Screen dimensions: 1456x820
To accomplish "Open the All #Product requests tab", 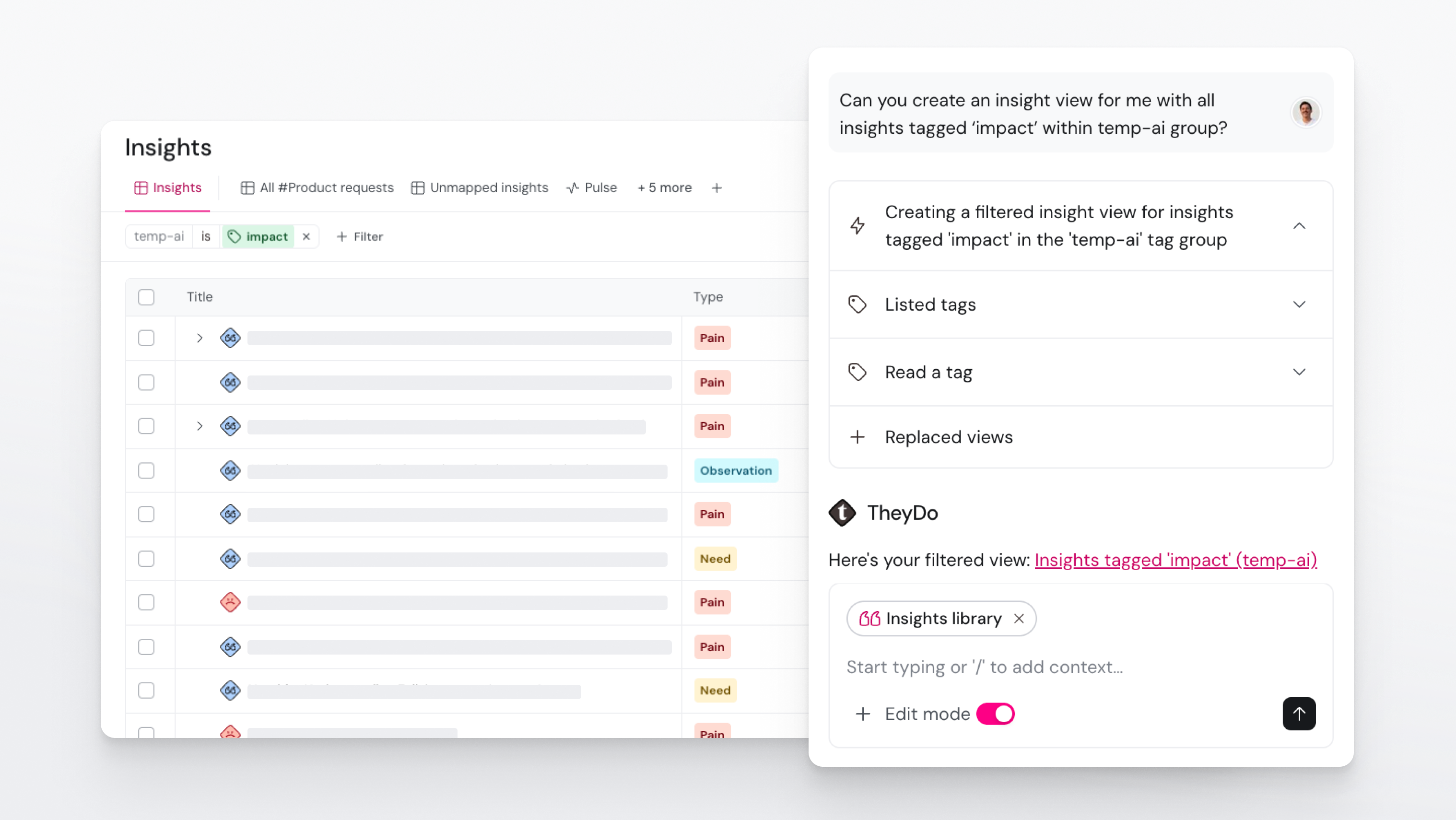I will point(317,187).
